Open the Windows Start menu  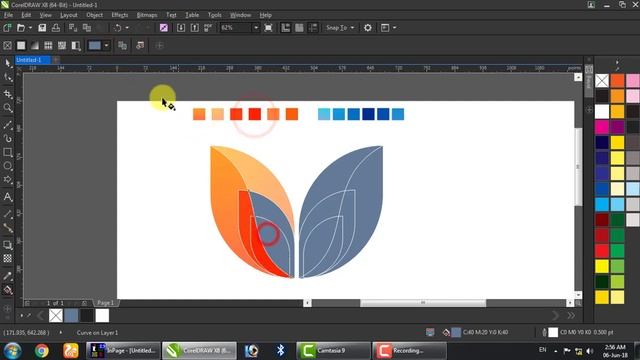point(13,351)
